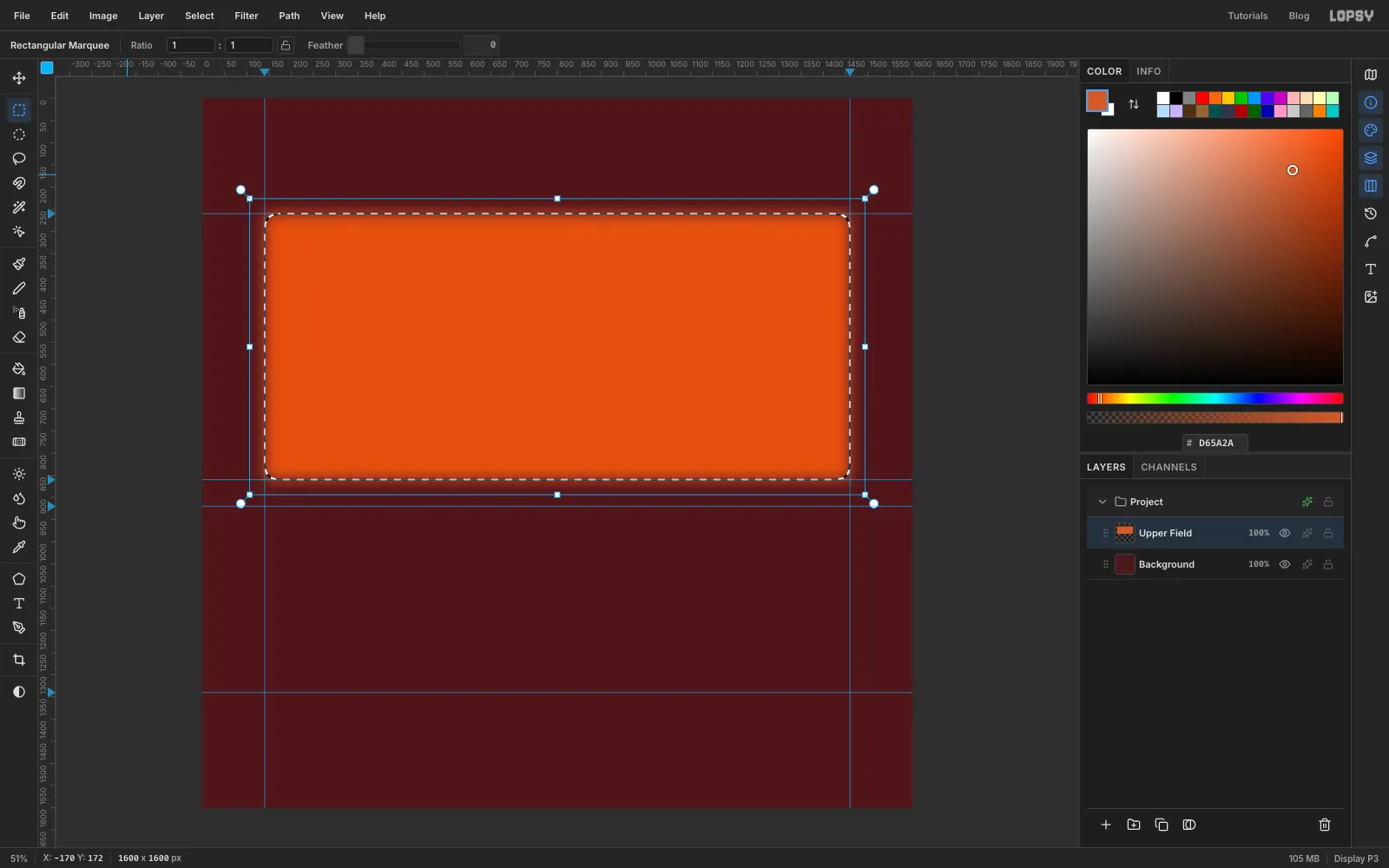1389x868 pixels.
Task: Select the Eraser tool
Action: click(19, 337)
